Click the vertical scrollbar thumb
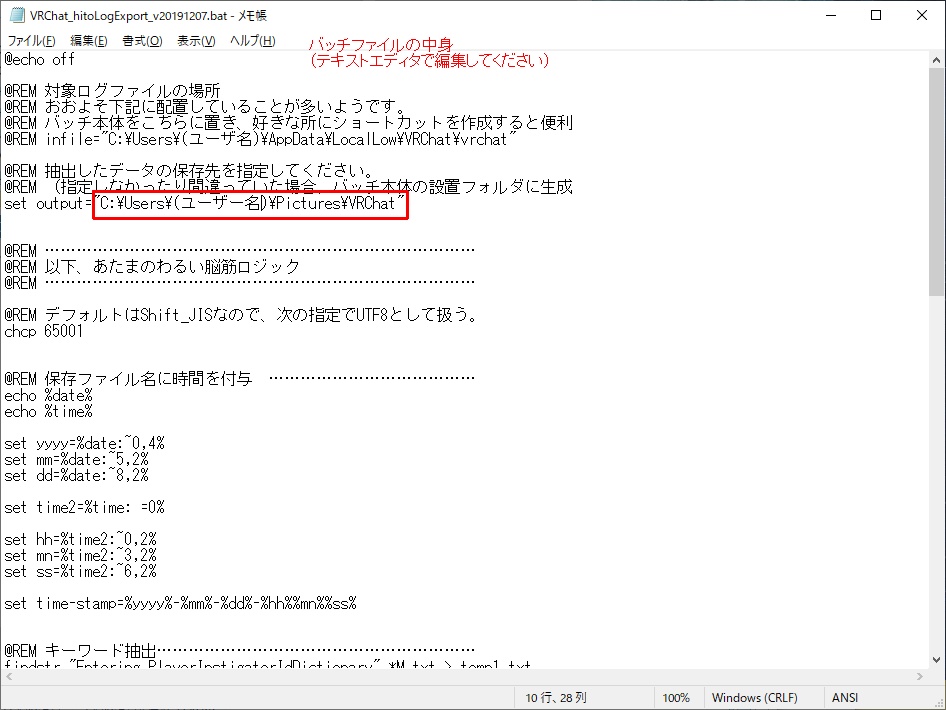The image size is (946, 710). coord(936,182)
